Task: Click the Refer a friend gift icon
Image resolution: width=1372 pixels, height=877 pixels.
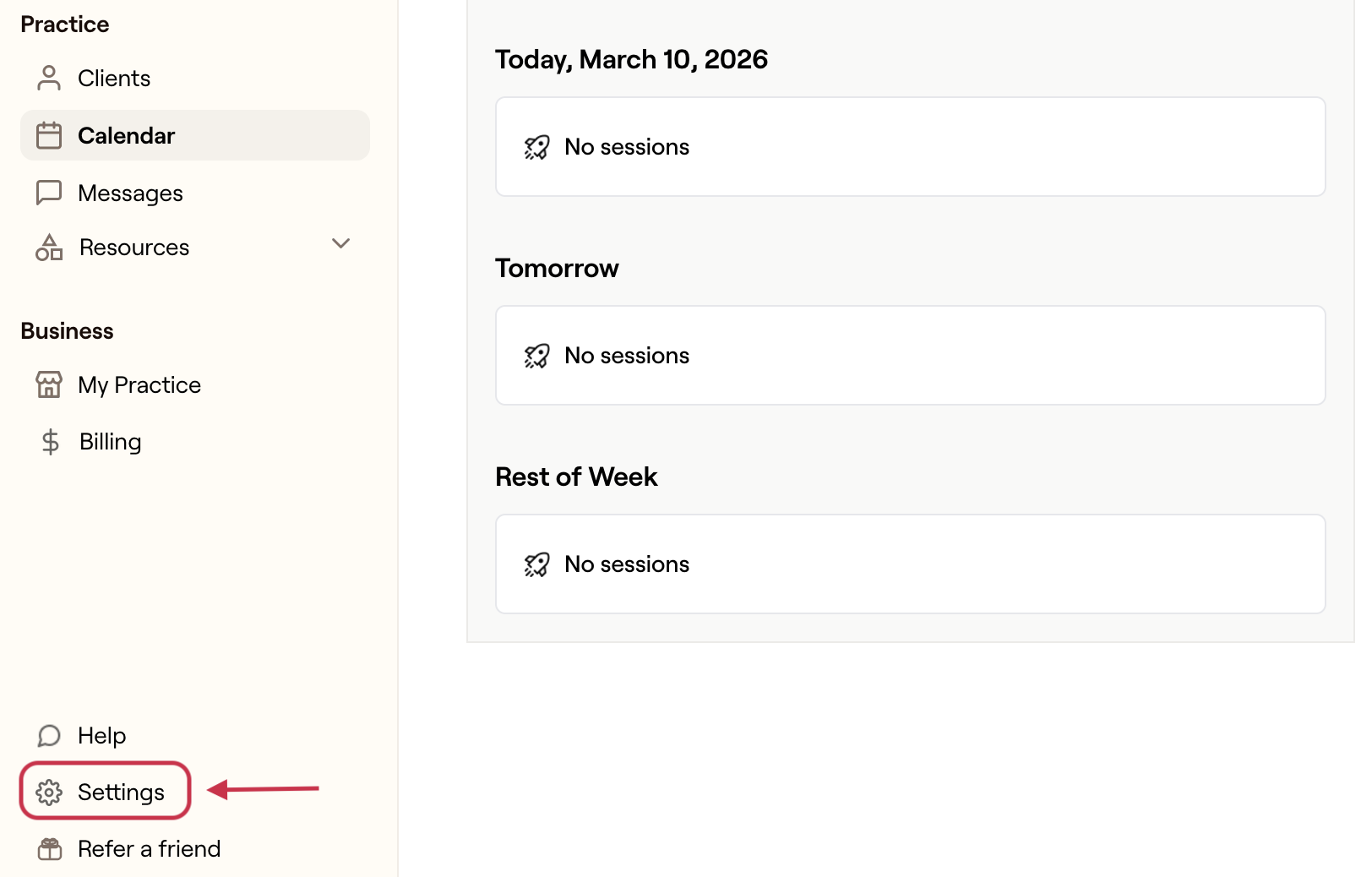Action: [x=50, y=849]
